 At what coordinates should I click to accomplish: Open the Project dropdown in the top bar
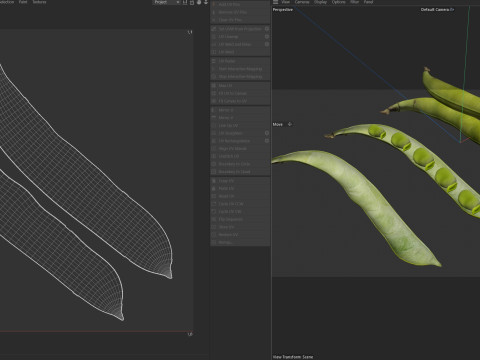pyautogui.click(x=166, y=2)
